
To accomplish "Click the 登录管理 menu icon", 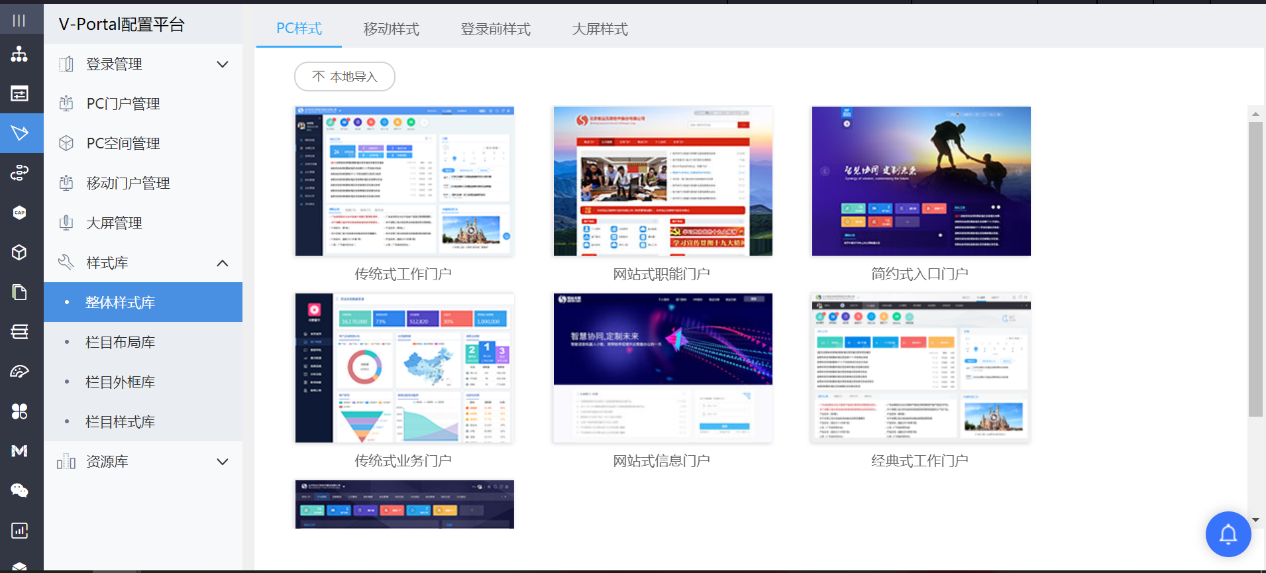I will coord(67,64).
